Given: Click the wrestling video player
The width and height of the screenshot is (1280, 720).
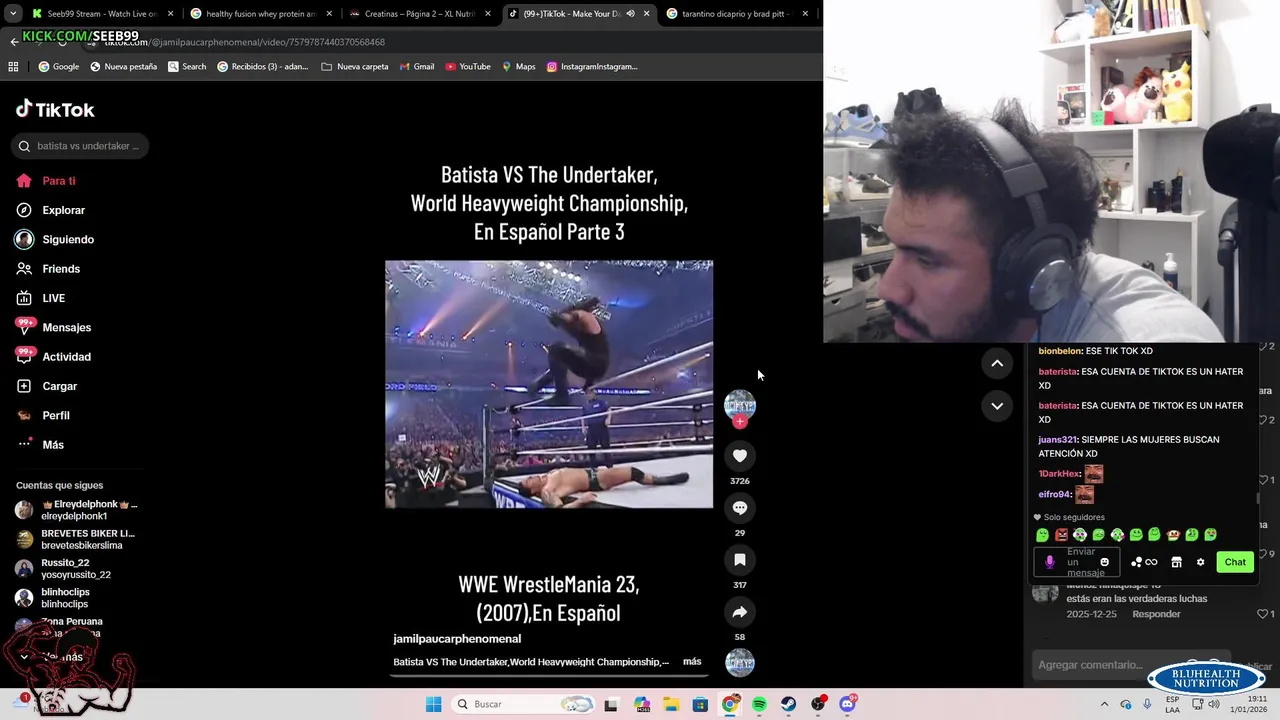Looking at the screenshot, I should [549, 384].
